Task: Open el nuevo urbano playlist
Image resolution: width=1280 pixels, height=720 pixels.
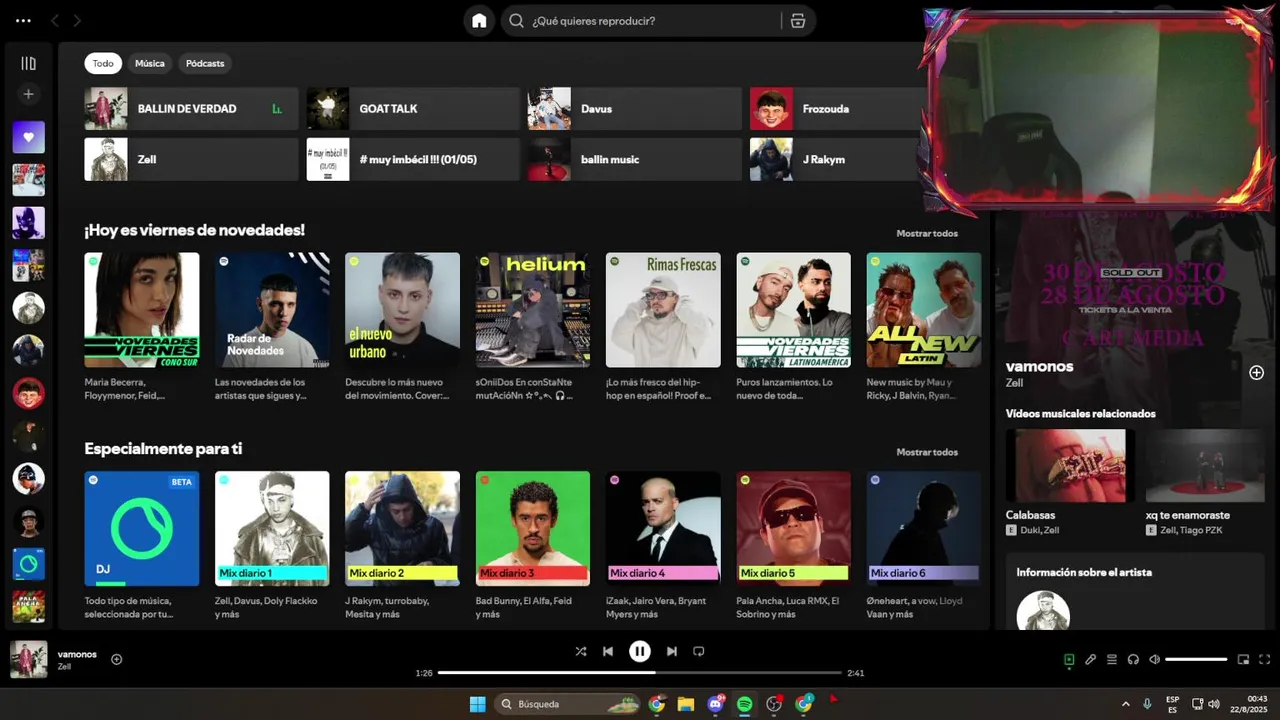Action: [402, 310]
